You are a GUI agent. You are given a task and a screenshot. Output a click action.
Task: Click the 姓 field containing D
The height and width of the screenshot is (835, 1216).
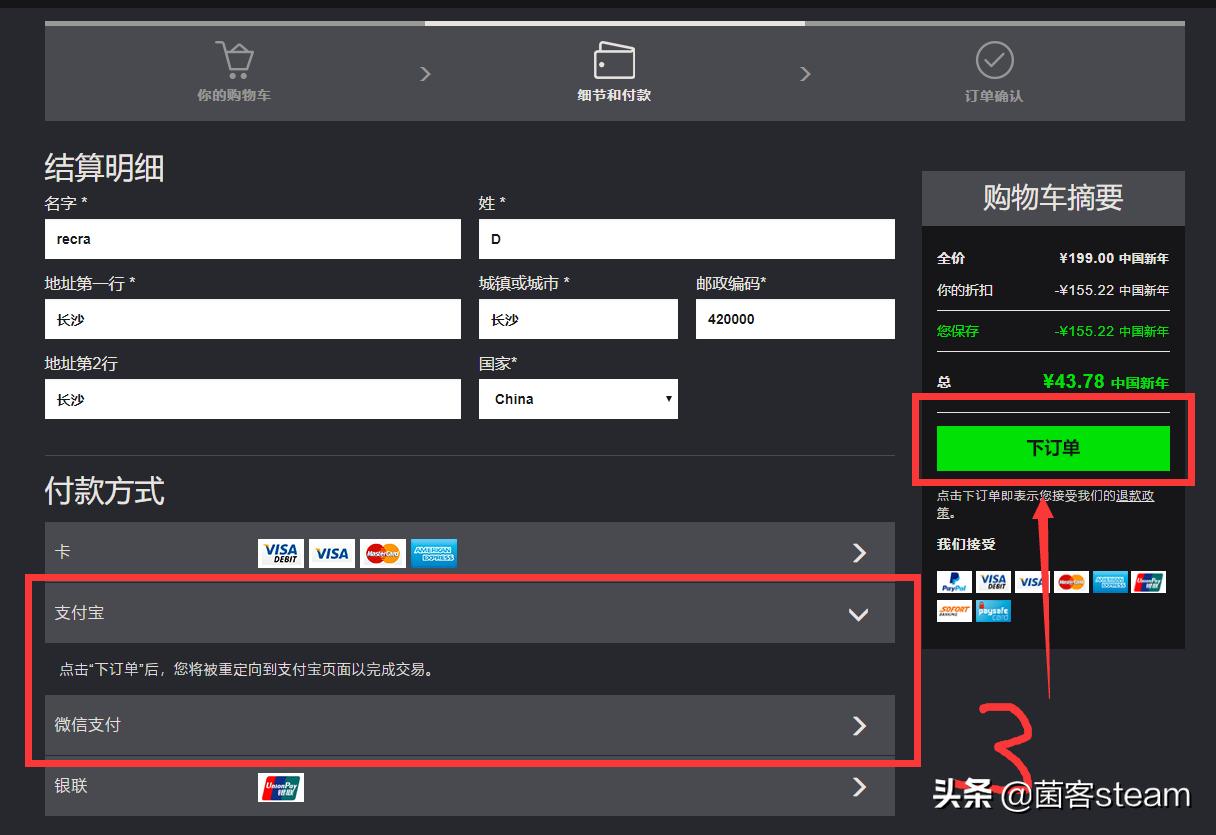[x=687, y=239]
